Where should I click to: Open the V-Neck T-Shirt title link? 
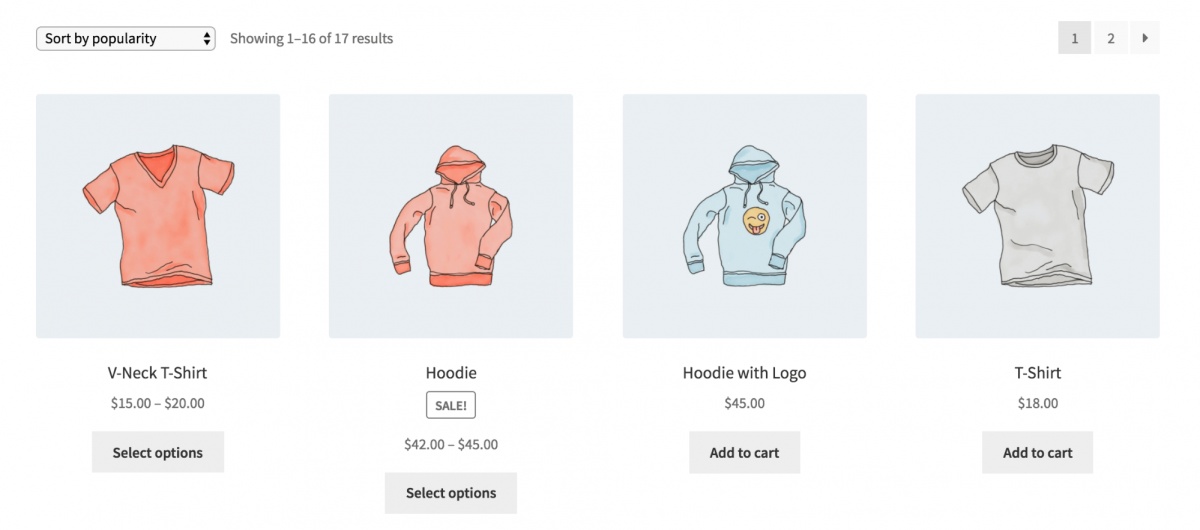point(158,373)
